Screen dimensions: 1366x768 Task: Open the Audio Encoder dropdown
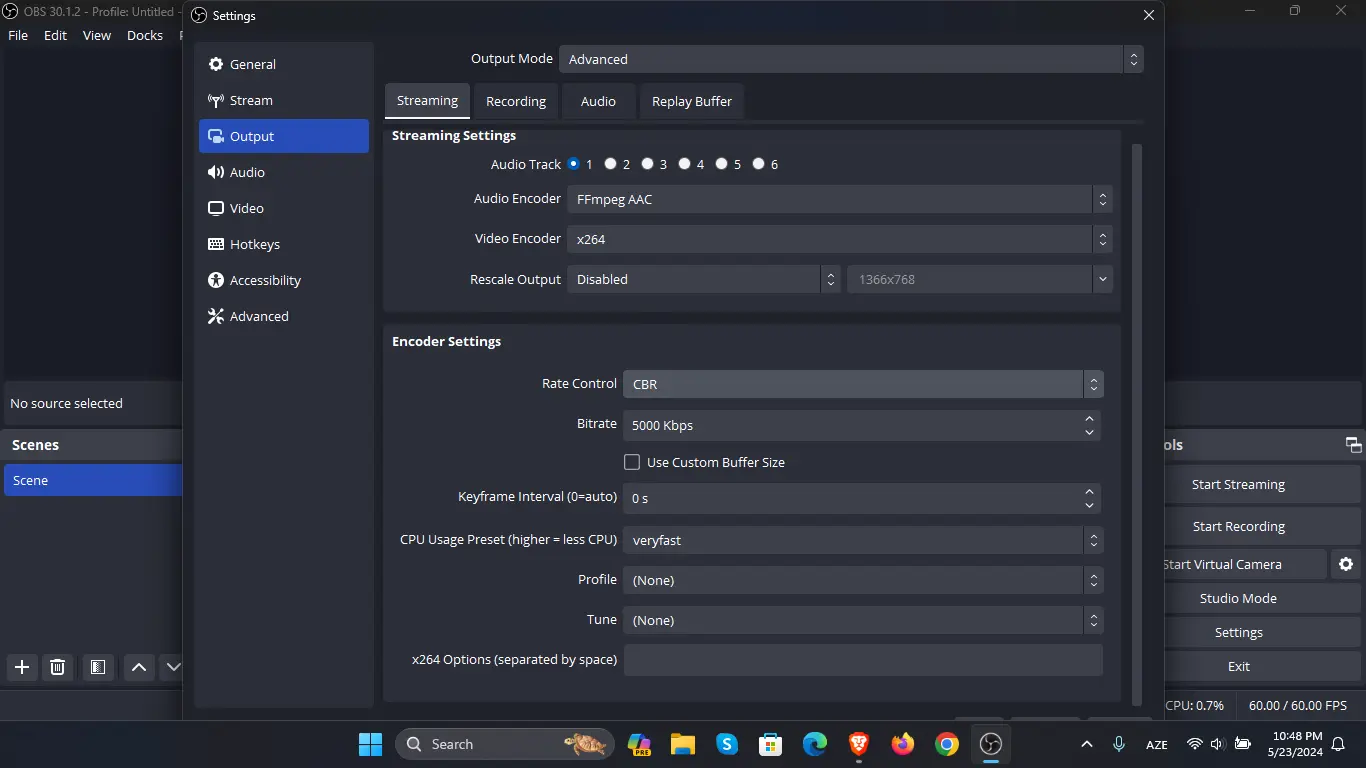coord(840,199)
